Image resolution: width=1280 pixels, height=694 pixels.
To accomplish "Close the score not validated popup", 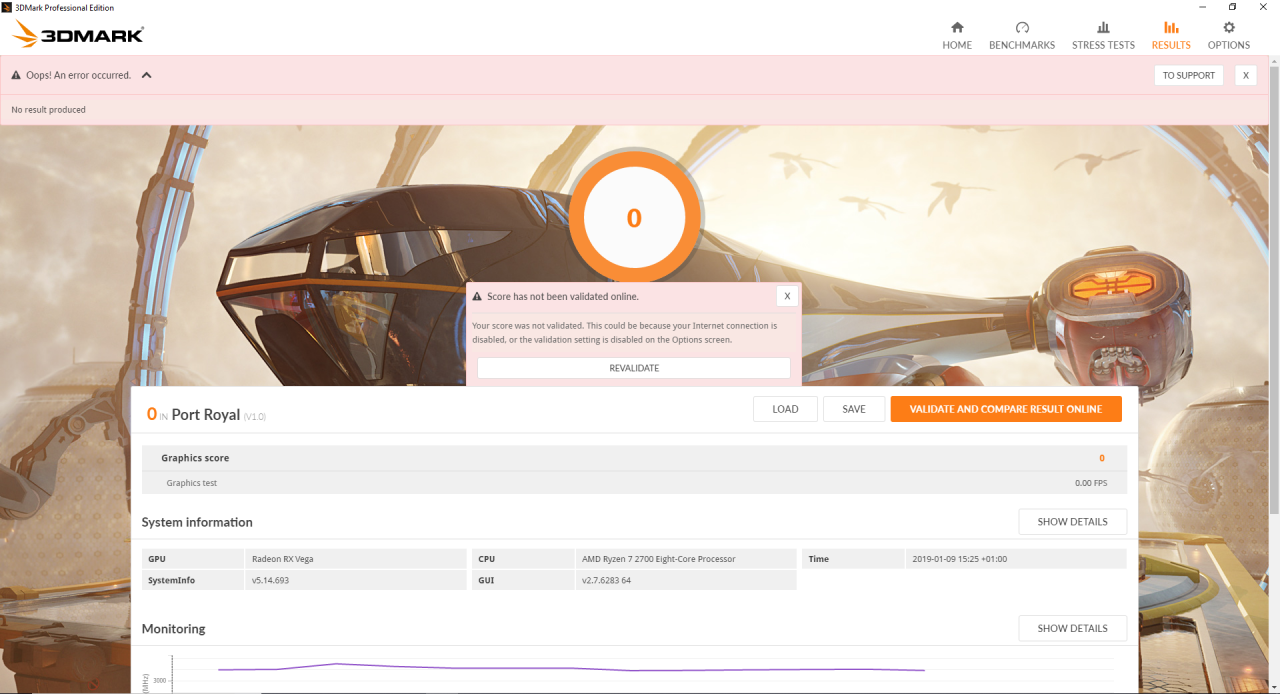I will [787, 296].
